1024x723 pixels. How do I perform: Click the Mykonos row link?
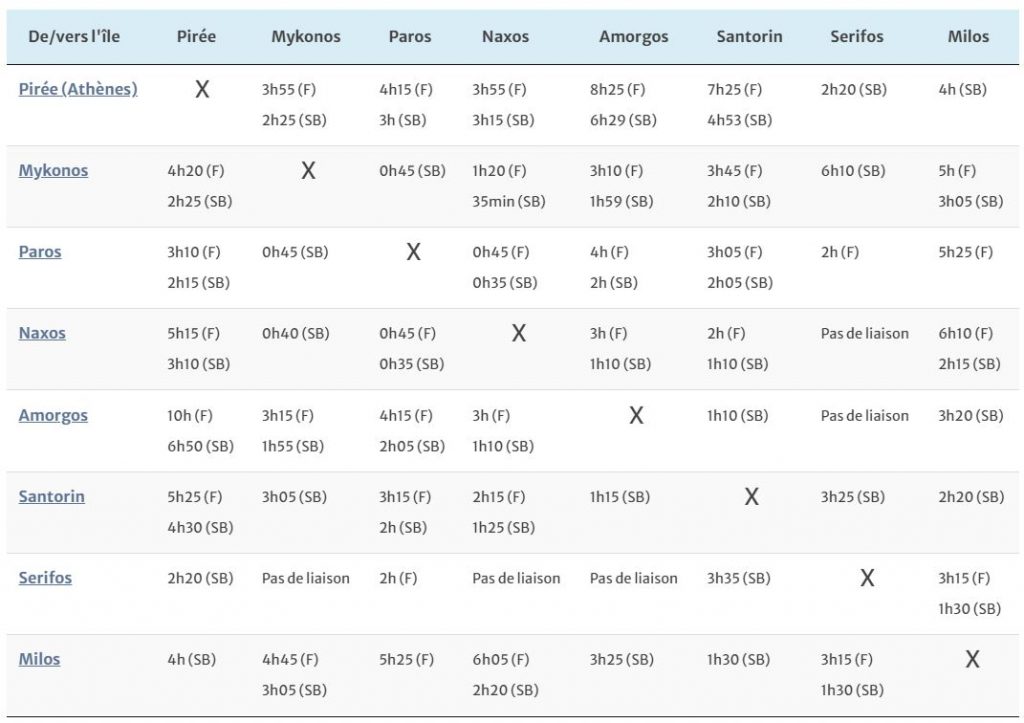click(53, 170)
